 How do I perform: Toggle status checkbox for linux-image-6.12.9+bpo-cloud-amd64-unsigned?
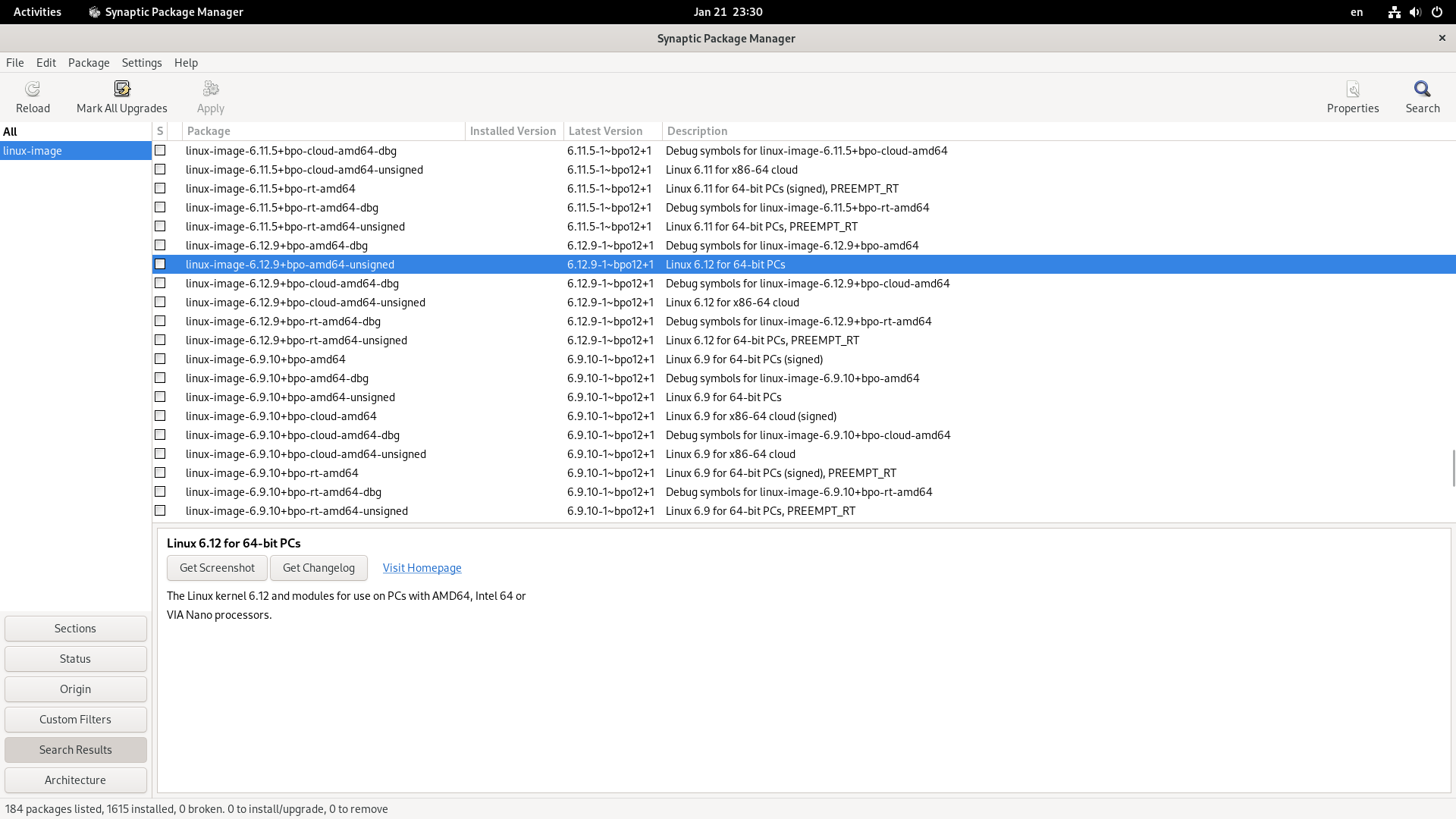click(x=160, y=302)
